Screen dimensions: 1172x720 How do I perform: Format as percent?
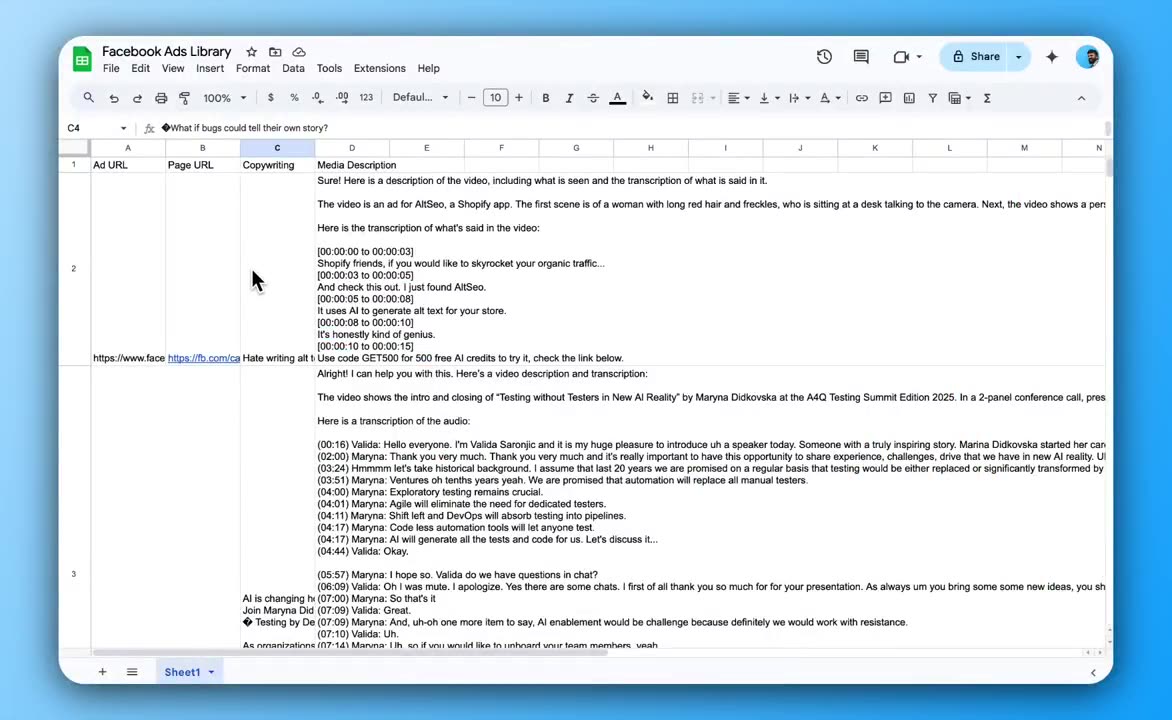pyautogui.click(x=294, y=98)
